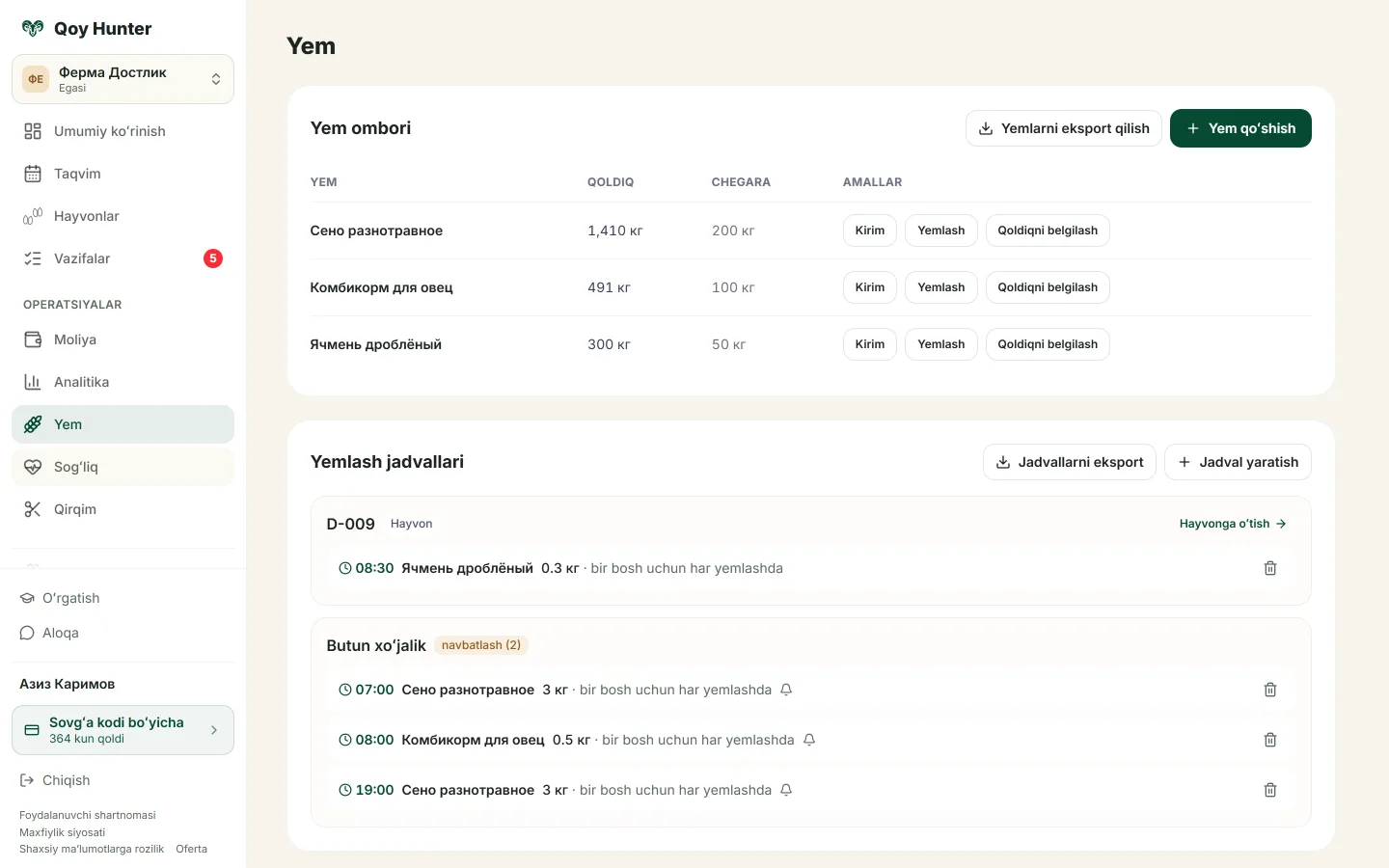Toggle the reminder bell on 08:00 Комбикорм schedule
This screenshot has width=1389, height=868.
click(809, 740)
